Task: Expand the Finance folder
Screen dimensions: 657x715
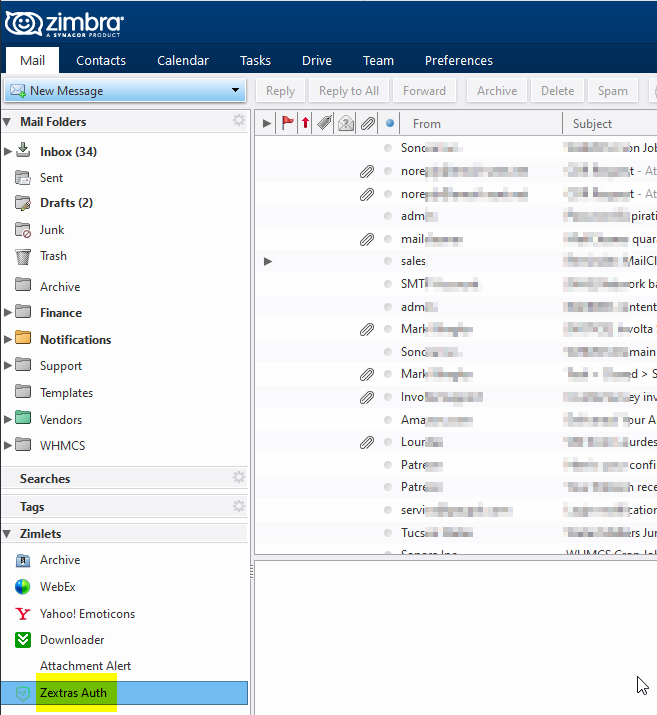Action: pos(7,312)
